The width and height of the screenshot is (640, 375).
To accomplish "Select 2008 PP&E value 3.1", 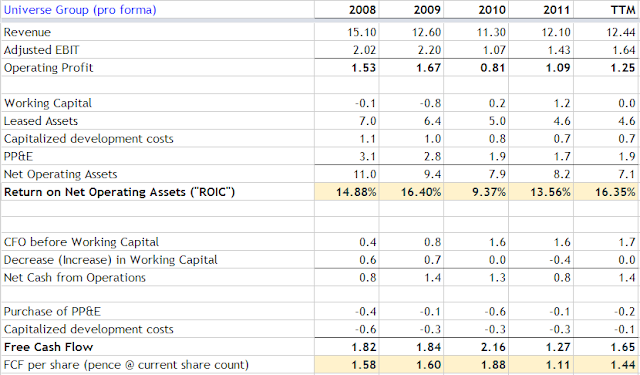I will [367, 157].
